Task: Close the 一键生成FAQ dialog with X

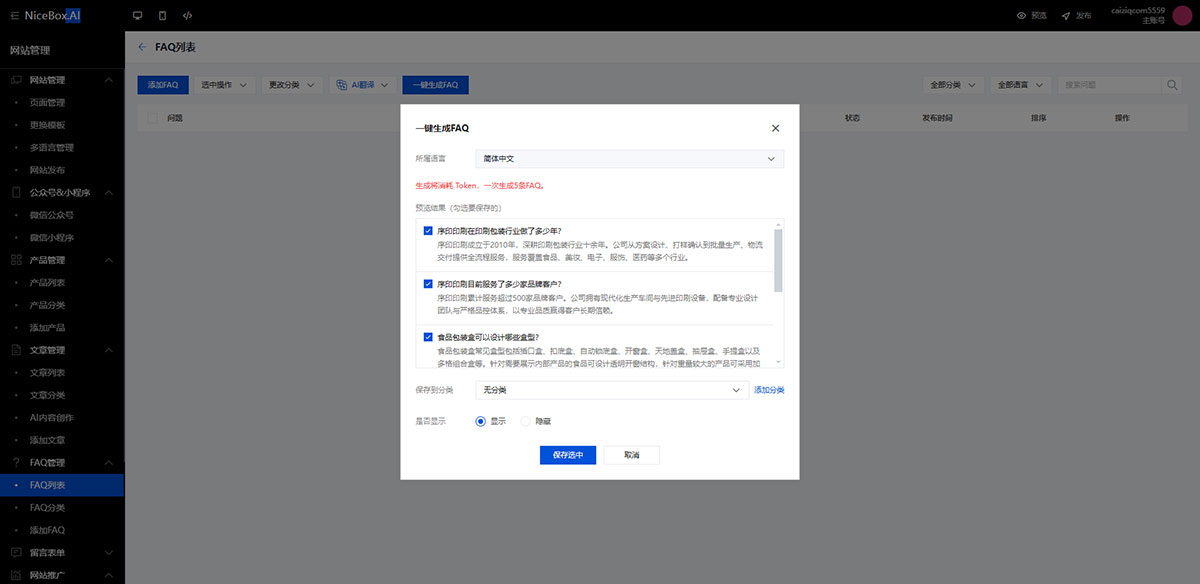Action: 775,128
